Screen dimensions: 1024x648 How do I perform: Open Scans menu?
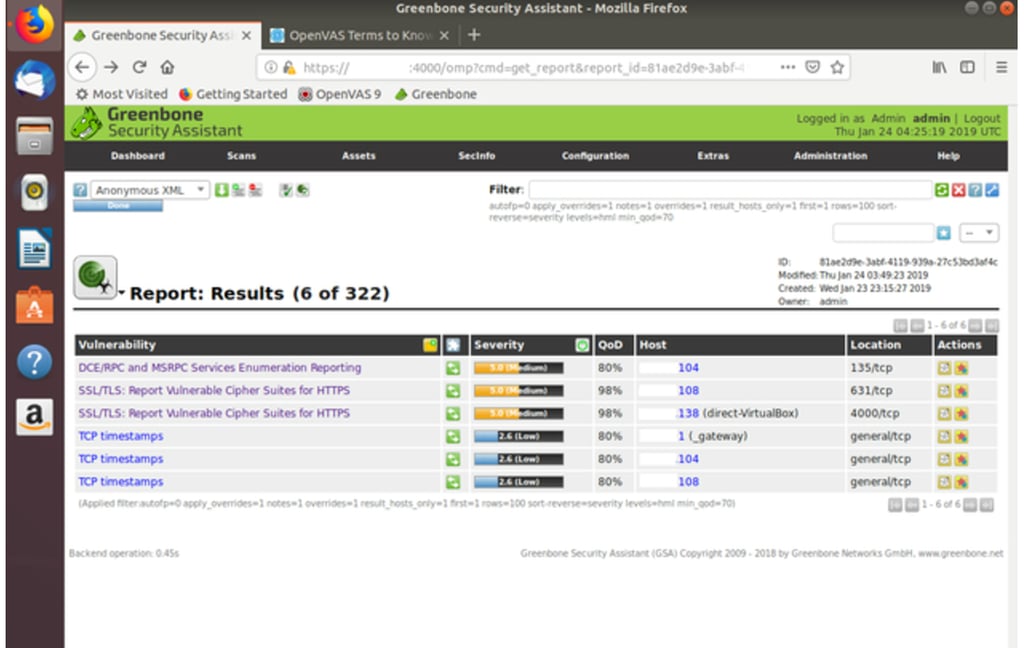(x=242, y=155)
